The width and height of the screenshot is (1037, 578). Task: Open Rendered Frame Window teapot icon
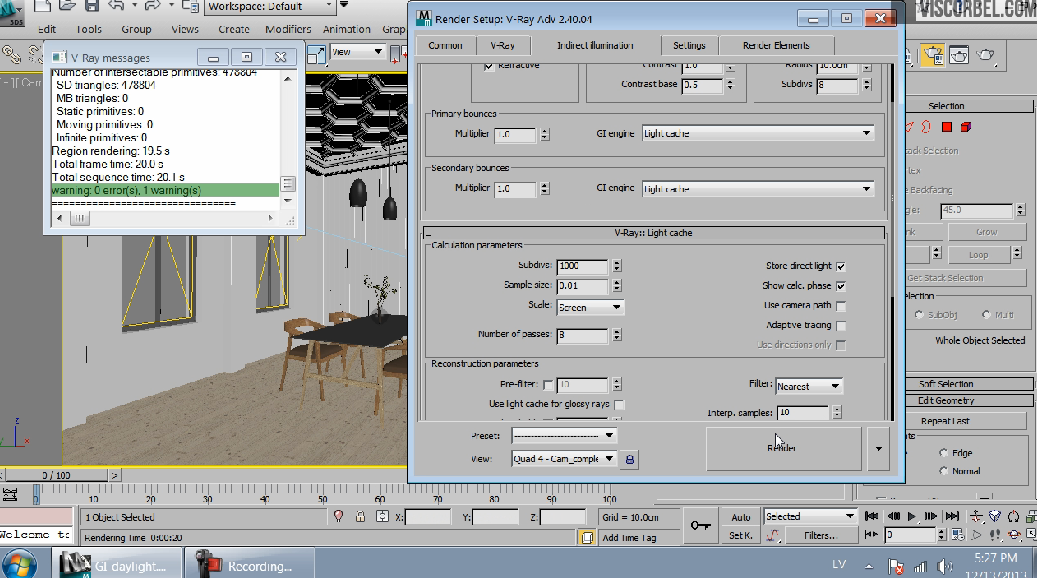(x=959, y=56)
